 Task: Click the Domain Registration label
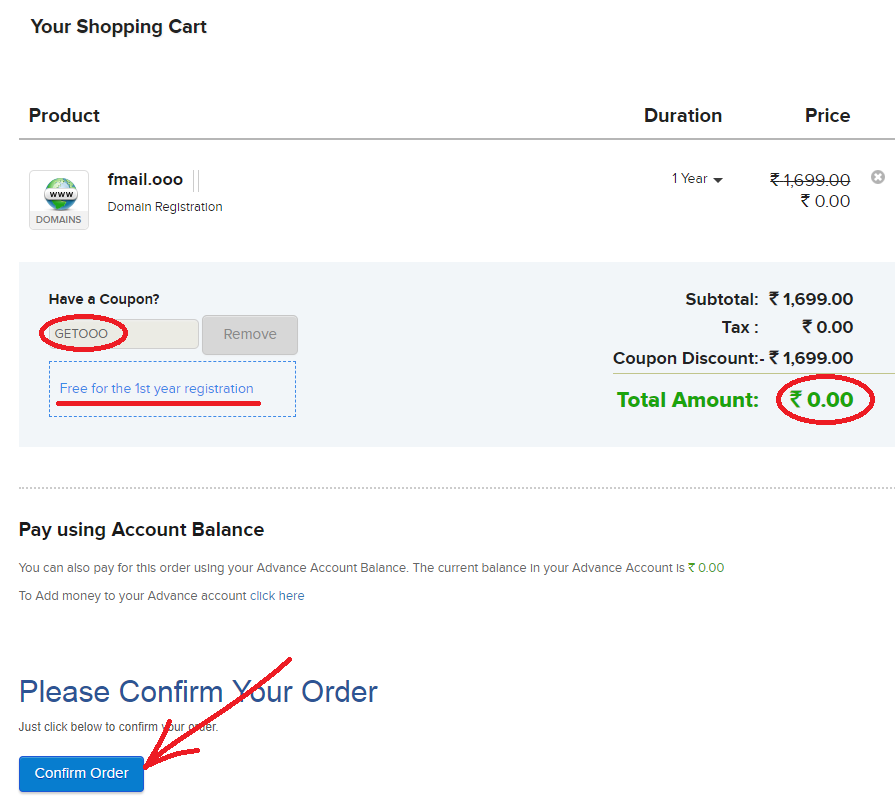pos(165,207)
